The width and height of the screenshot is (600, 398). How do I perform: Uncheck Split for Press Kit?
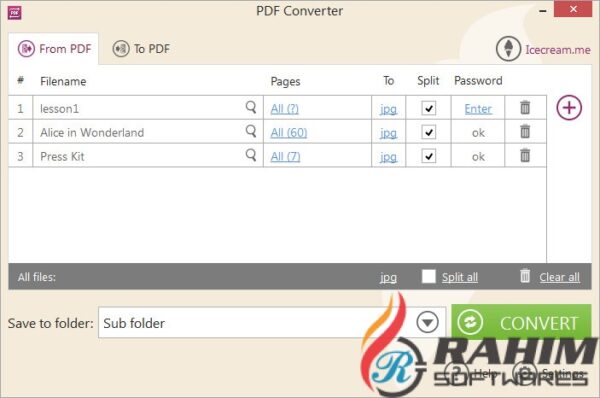click(x=429, y=156)
